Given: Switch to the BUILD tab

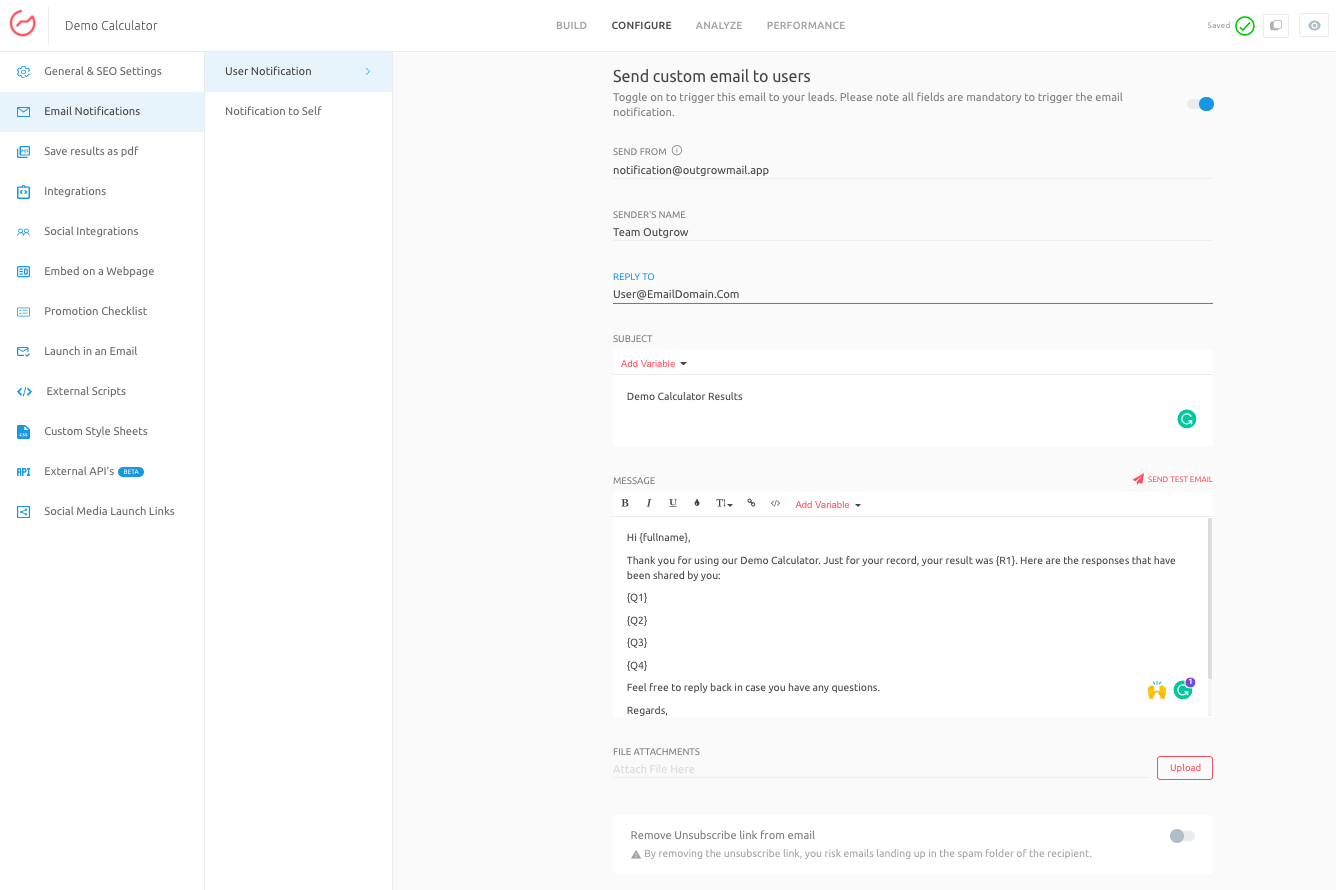Looking at the screenshot, I should click(572, 26).
